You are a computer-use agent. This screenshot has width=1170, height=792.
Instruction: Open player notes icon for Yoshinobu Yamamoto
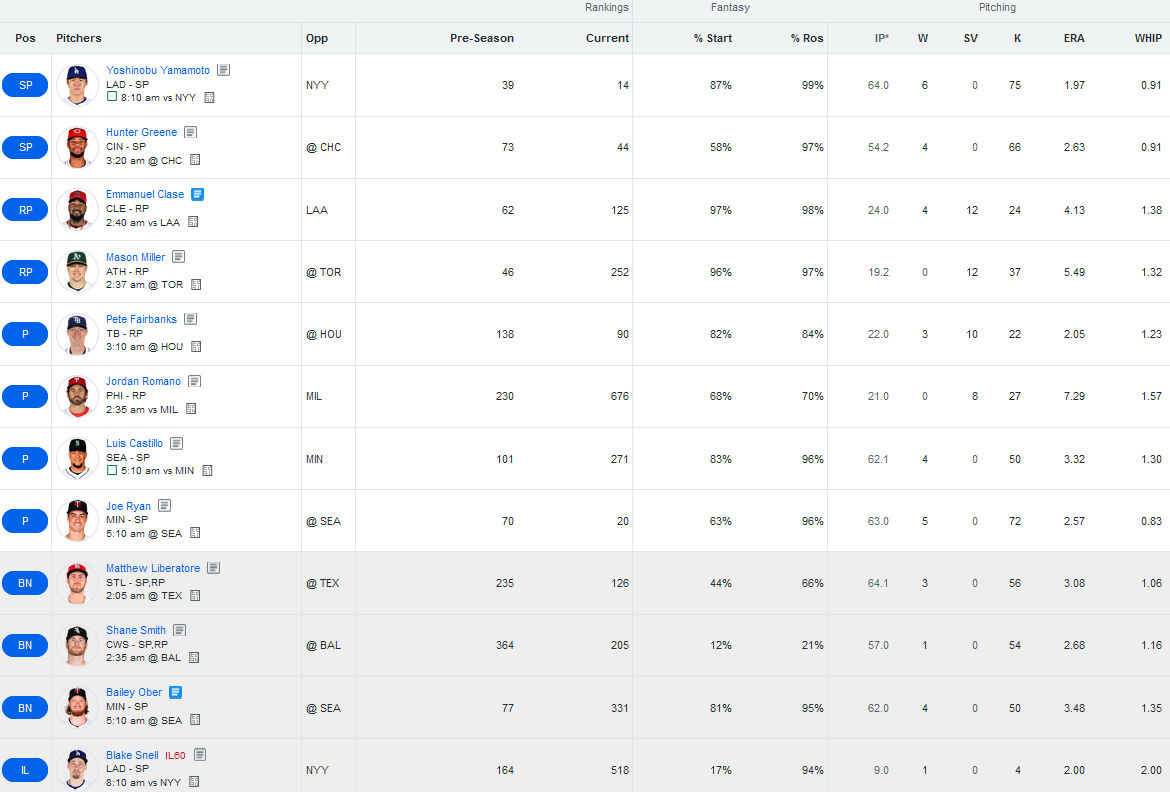(x=223, y=70)
